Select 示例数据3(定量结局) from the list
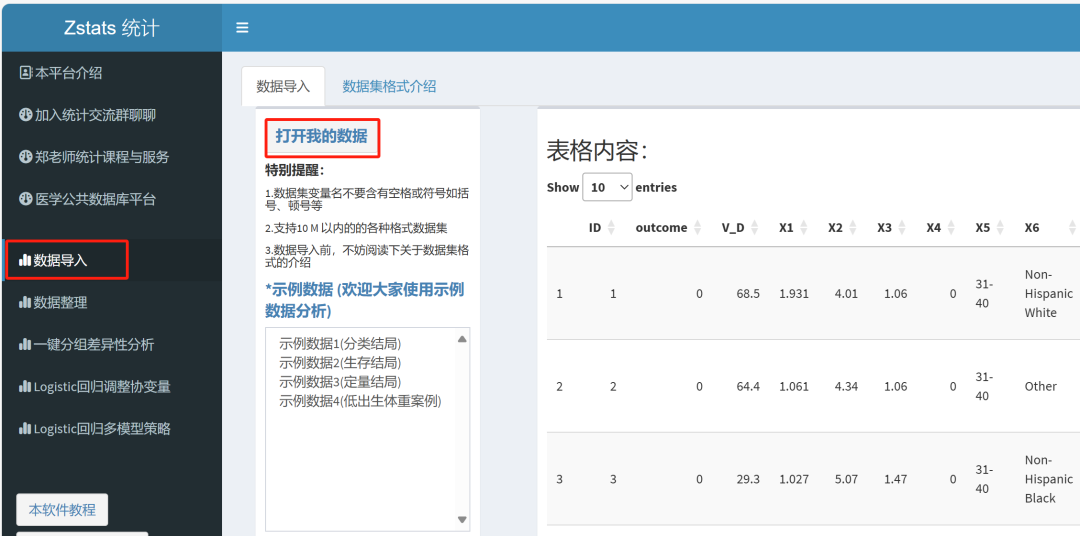This screenshot has height=536, width=1080. pos(340,382)
